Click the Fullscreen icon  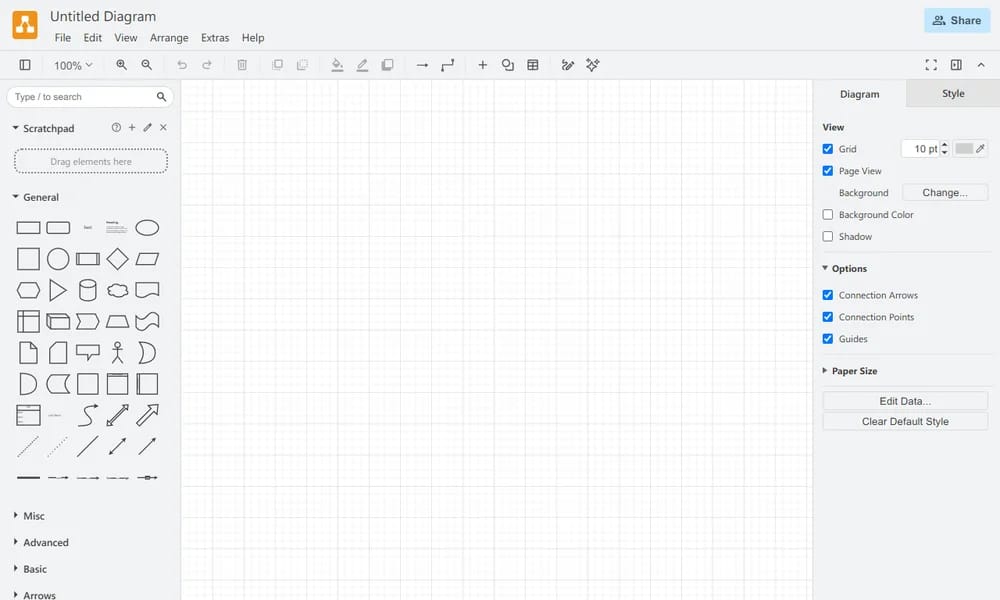point(931,65)
